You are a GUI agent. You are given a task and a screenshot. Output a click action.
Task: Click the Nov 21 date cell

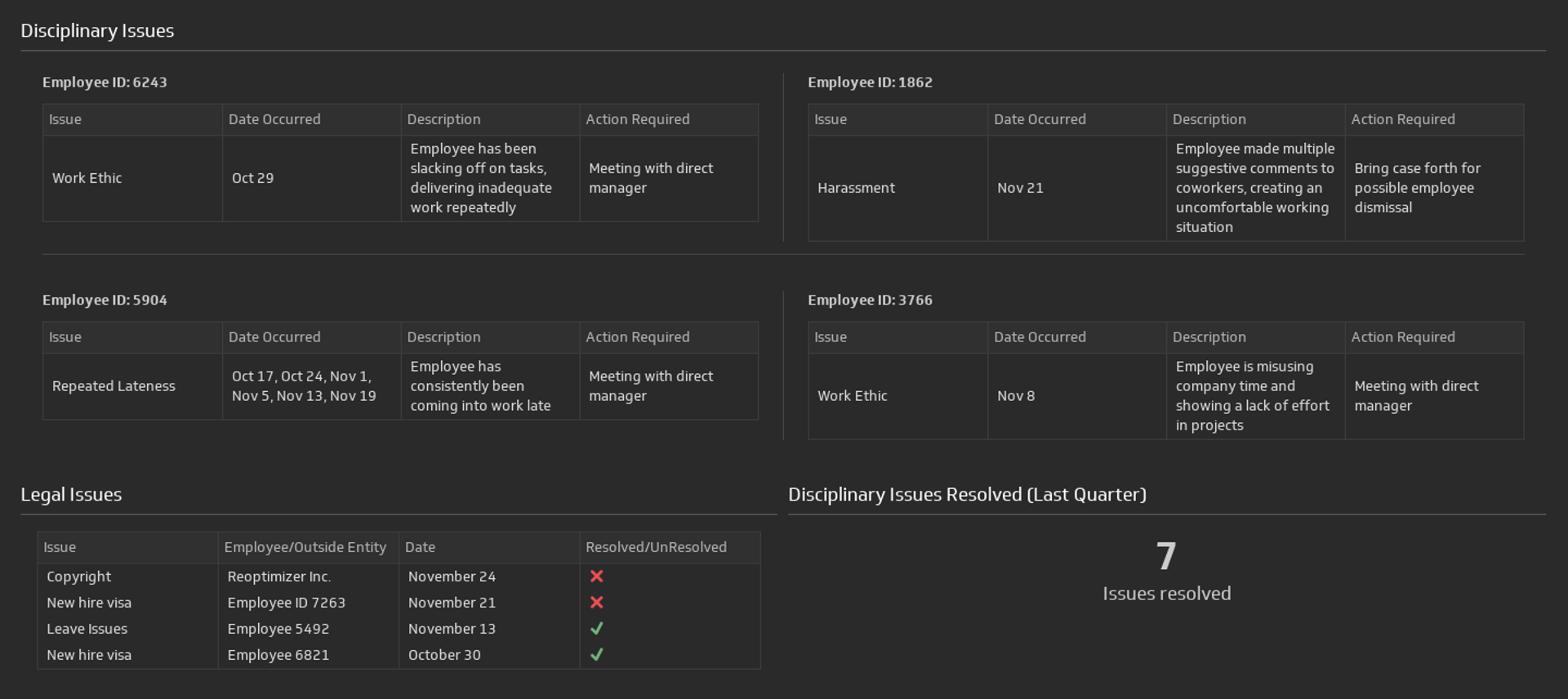(x=1076, y=188)
